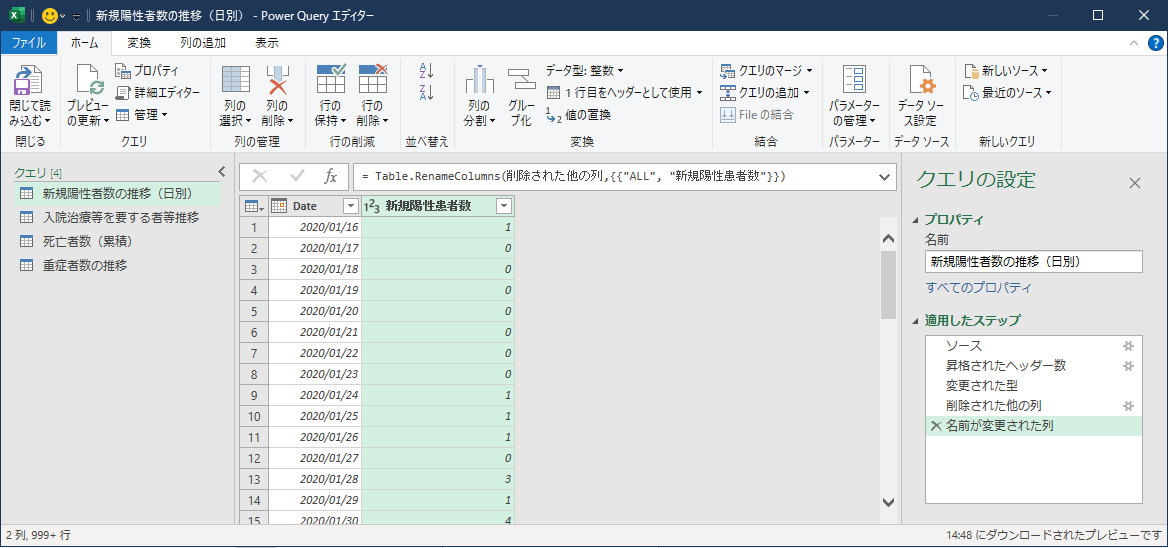Click the Refresh Preview (プレビューの更新) icon

tap(87, 80)
